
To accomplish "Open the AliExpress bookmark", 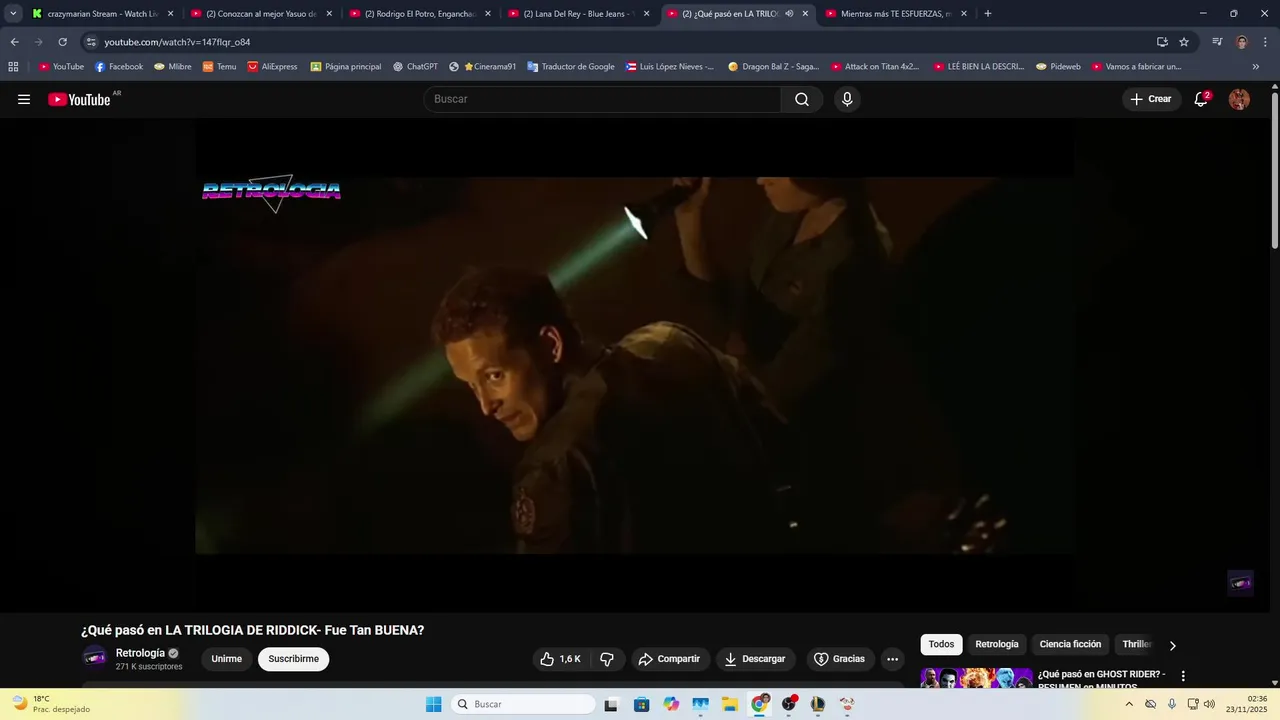I will [272, 67].
